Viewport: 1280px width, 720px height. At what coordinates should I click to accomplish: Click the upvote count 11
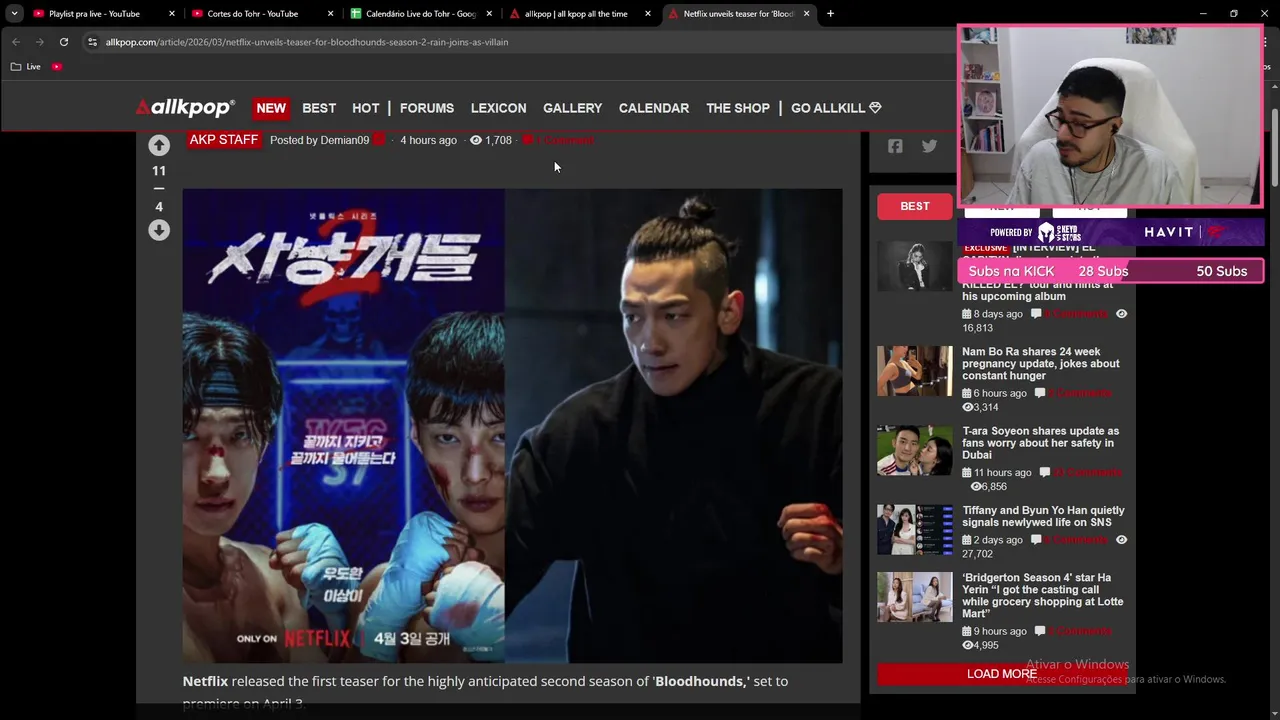[159, 171]
